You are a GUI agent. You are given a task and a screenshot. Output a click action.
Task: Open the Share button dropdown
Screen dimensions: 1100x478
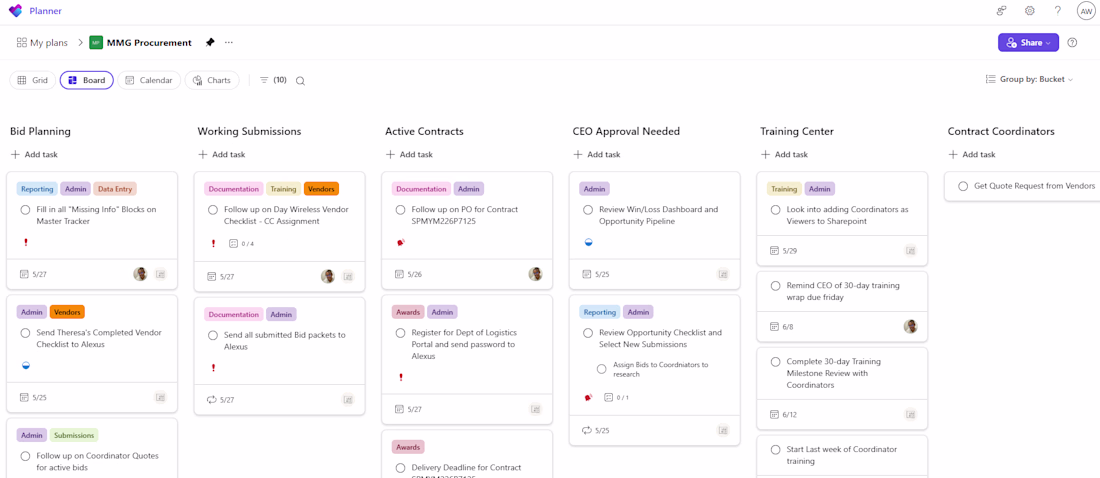(1028, 43)
